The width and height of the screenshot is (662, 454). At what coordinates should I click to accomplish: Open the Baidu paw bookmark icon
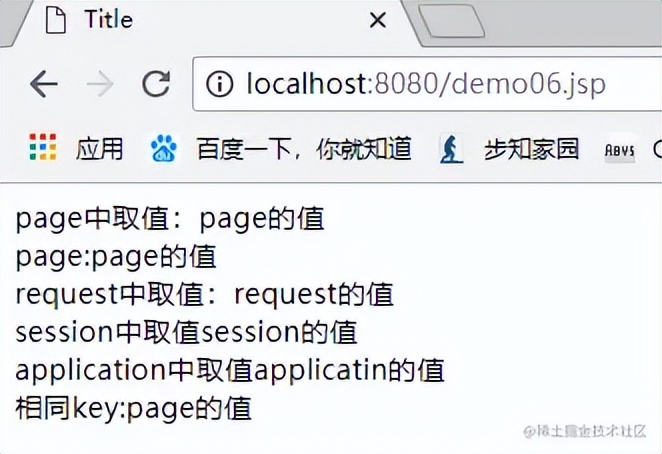164,148
